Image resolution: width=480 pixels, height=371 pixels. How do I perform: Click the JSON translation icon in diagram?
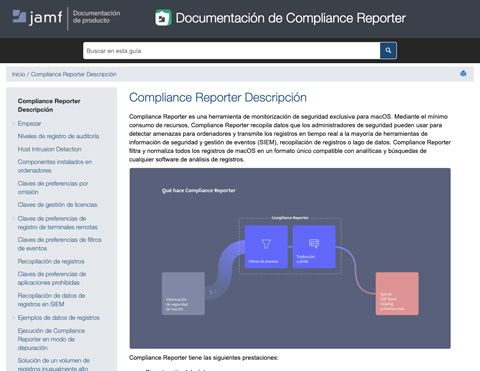314,244
